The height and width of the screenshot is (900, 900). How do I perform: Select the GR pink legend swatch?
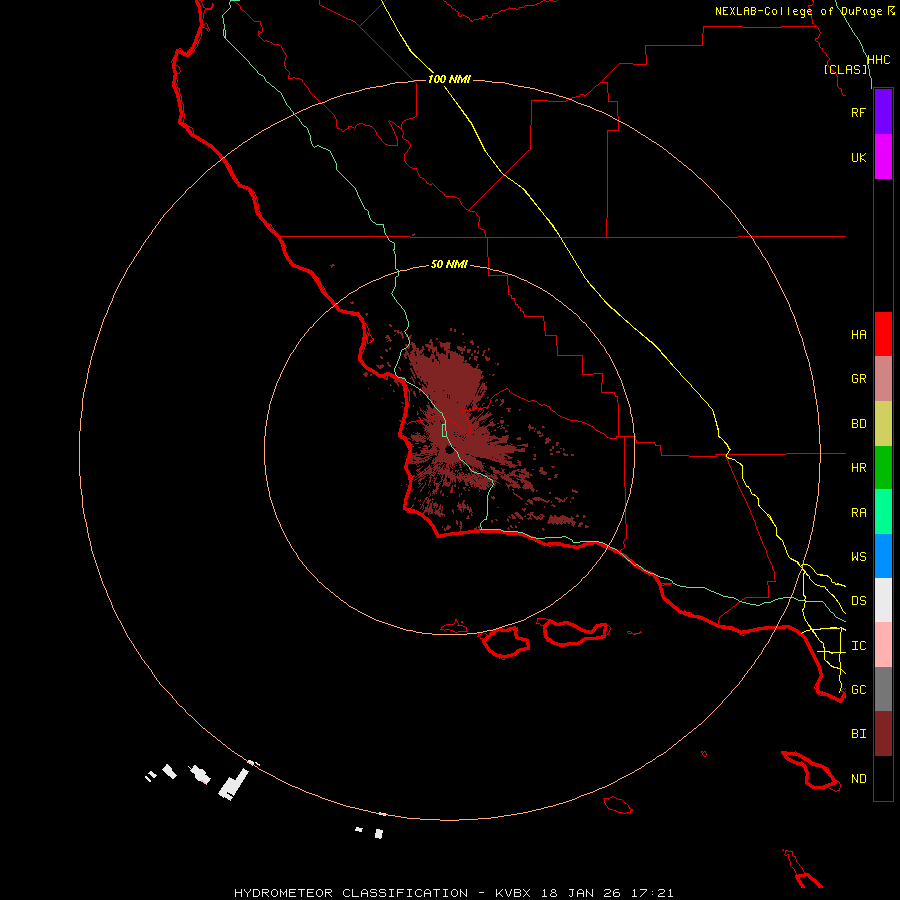tap(883, 379)
